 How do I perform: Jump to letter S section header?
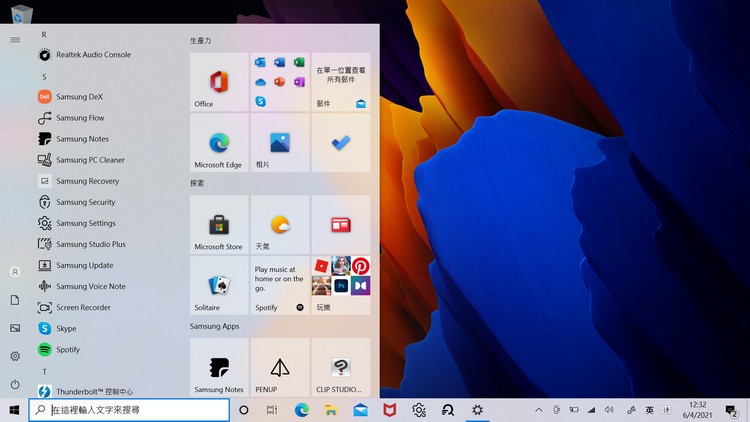click(x=44, y=77)
